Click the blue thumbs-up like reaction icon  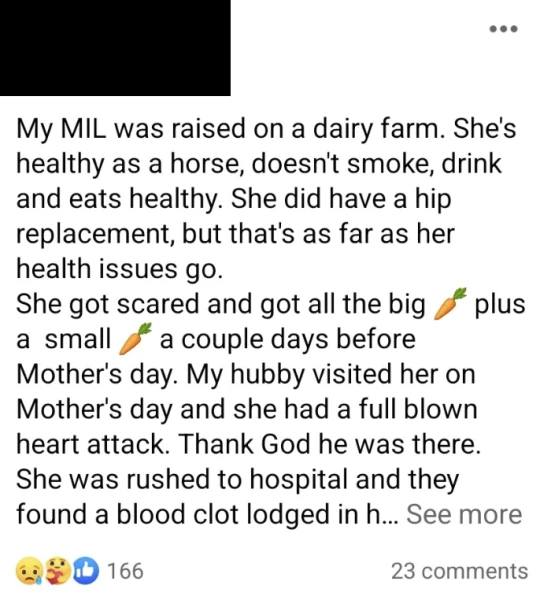[86, 572]
